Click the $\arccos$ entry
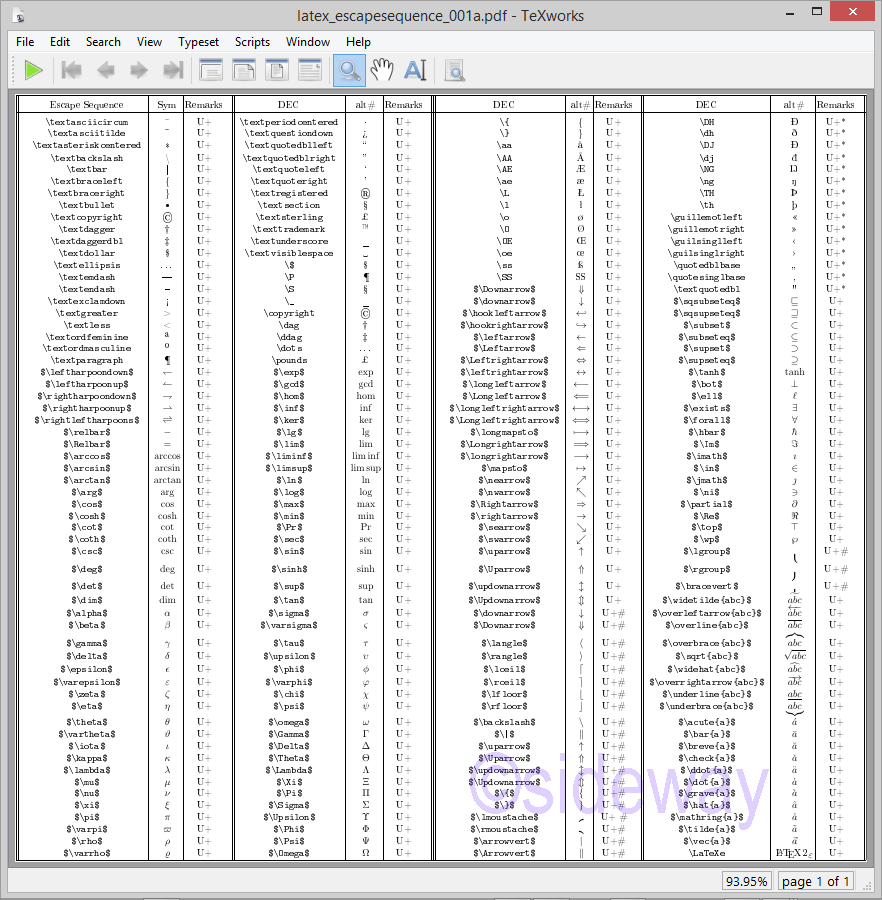The height and width of the screenshot is (900, 882). tap(87, 456)
